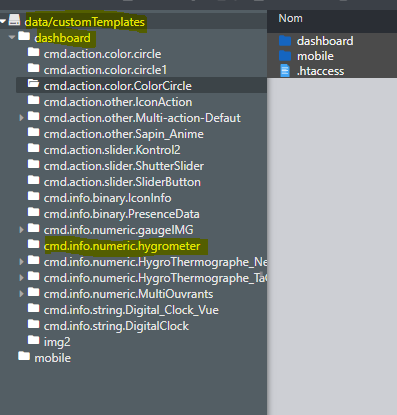Select dashboard name in right file list
The image size is (397, 415).
[325, 41]
